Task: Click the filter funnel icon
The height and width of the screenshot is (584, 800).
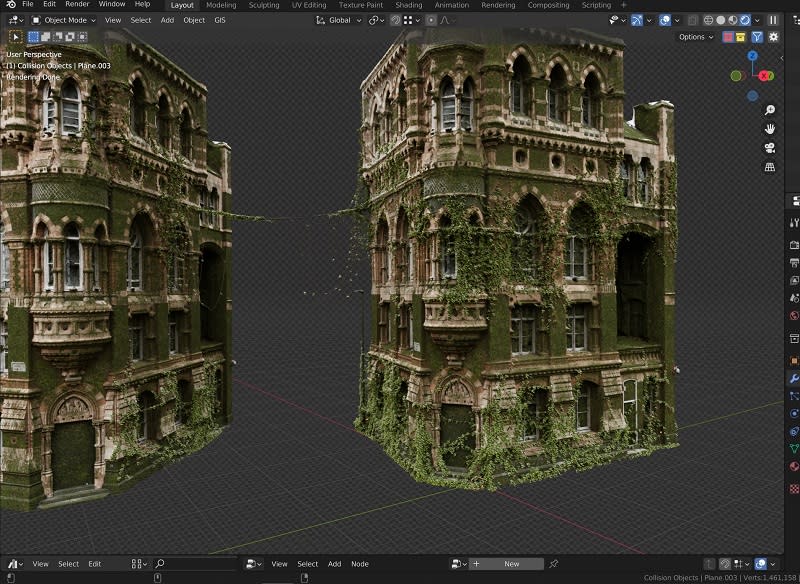Action: 756,37
